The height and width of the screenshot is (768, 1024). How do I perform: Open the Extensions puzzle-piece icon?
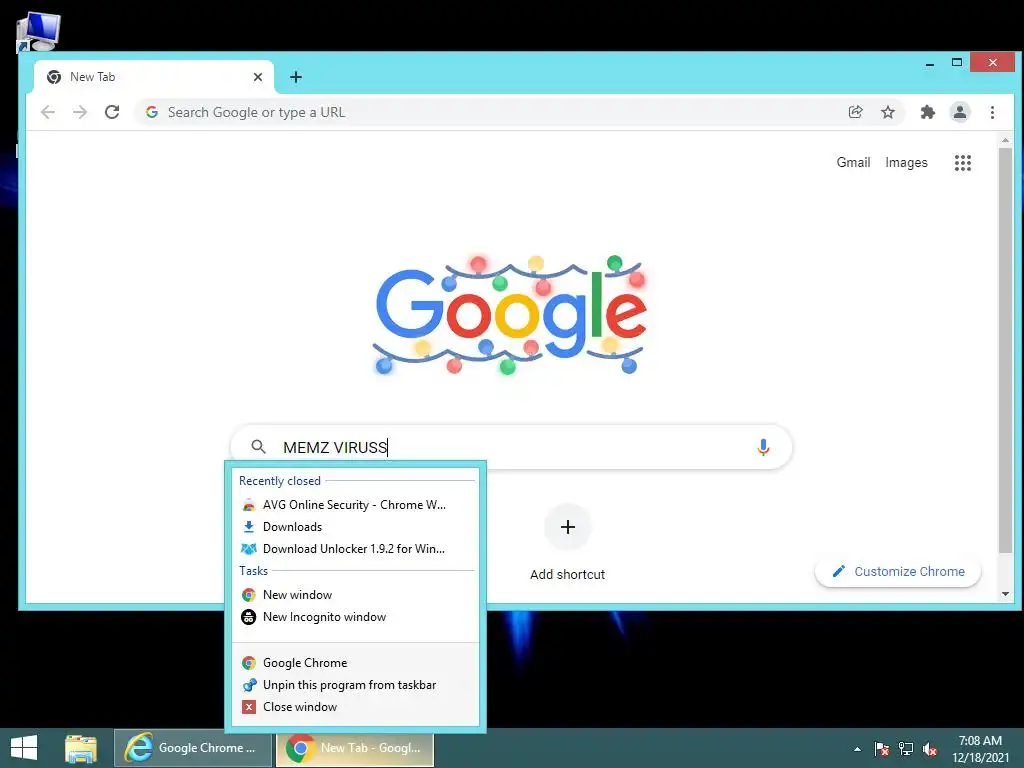(927, 112)
